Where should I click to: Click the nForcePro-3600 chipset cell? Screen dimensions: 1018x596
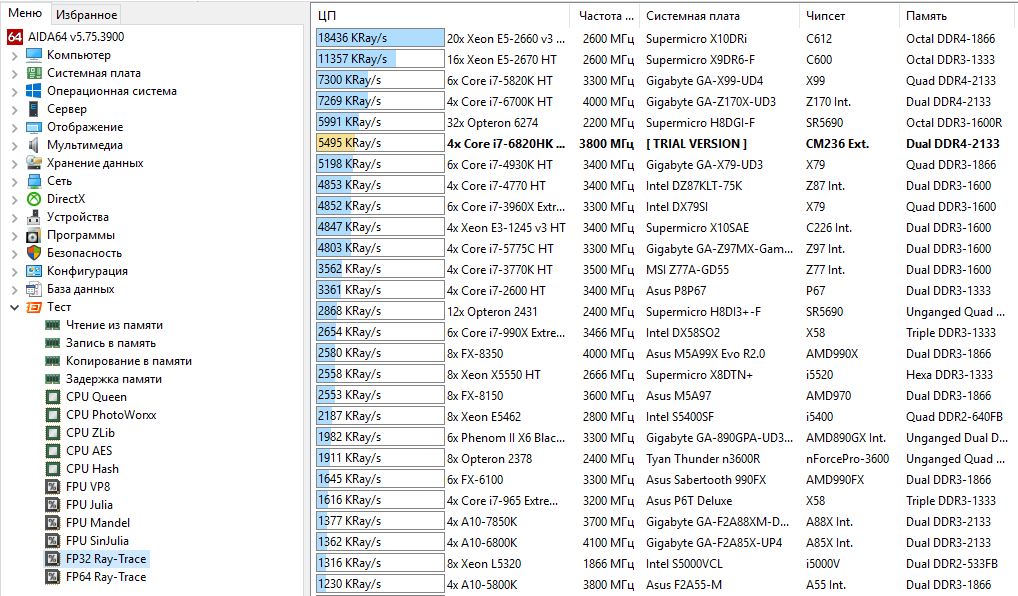click(x=847, y=459)
